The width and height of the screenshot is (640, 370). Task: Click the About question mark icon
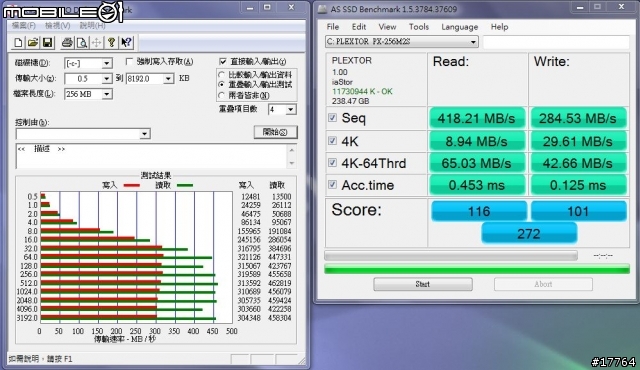111,42
